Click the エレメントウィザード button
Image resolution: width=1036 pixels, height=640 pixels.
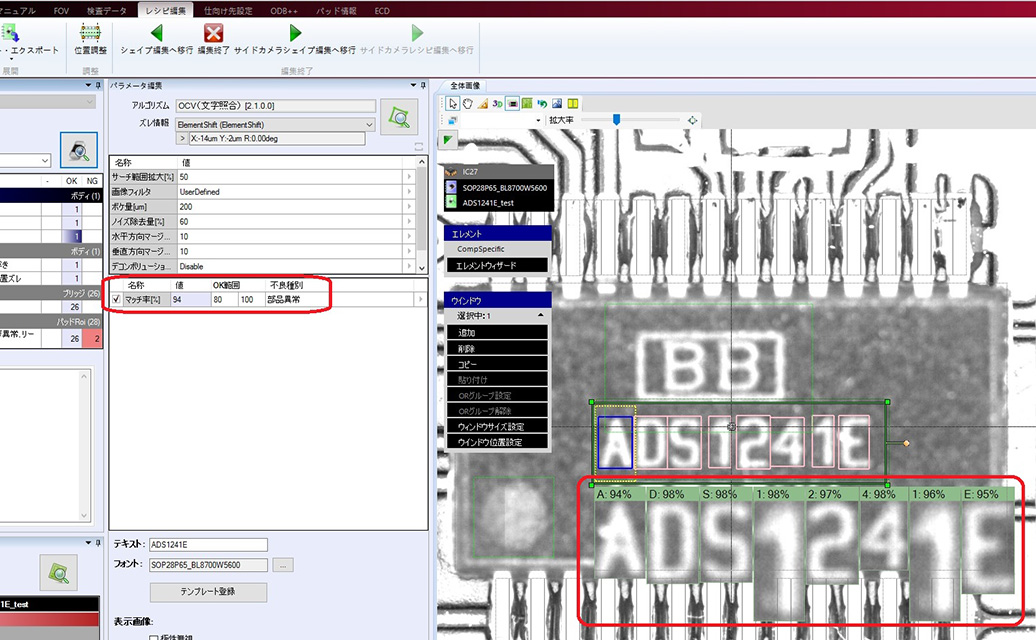[x=497, y=266]
